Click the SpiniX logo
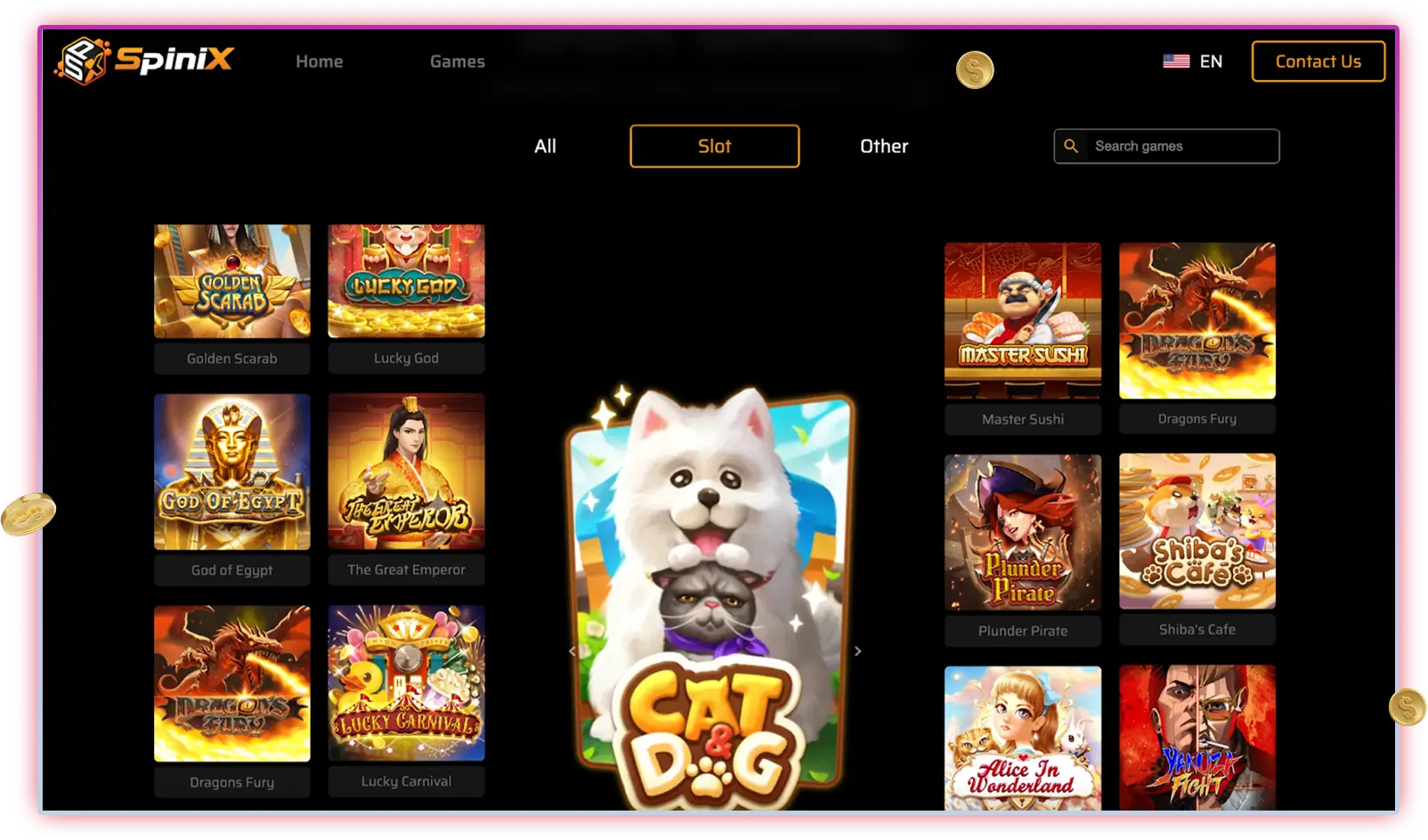Viewport: 1428px width, 840px height. (x=144, y=61)
